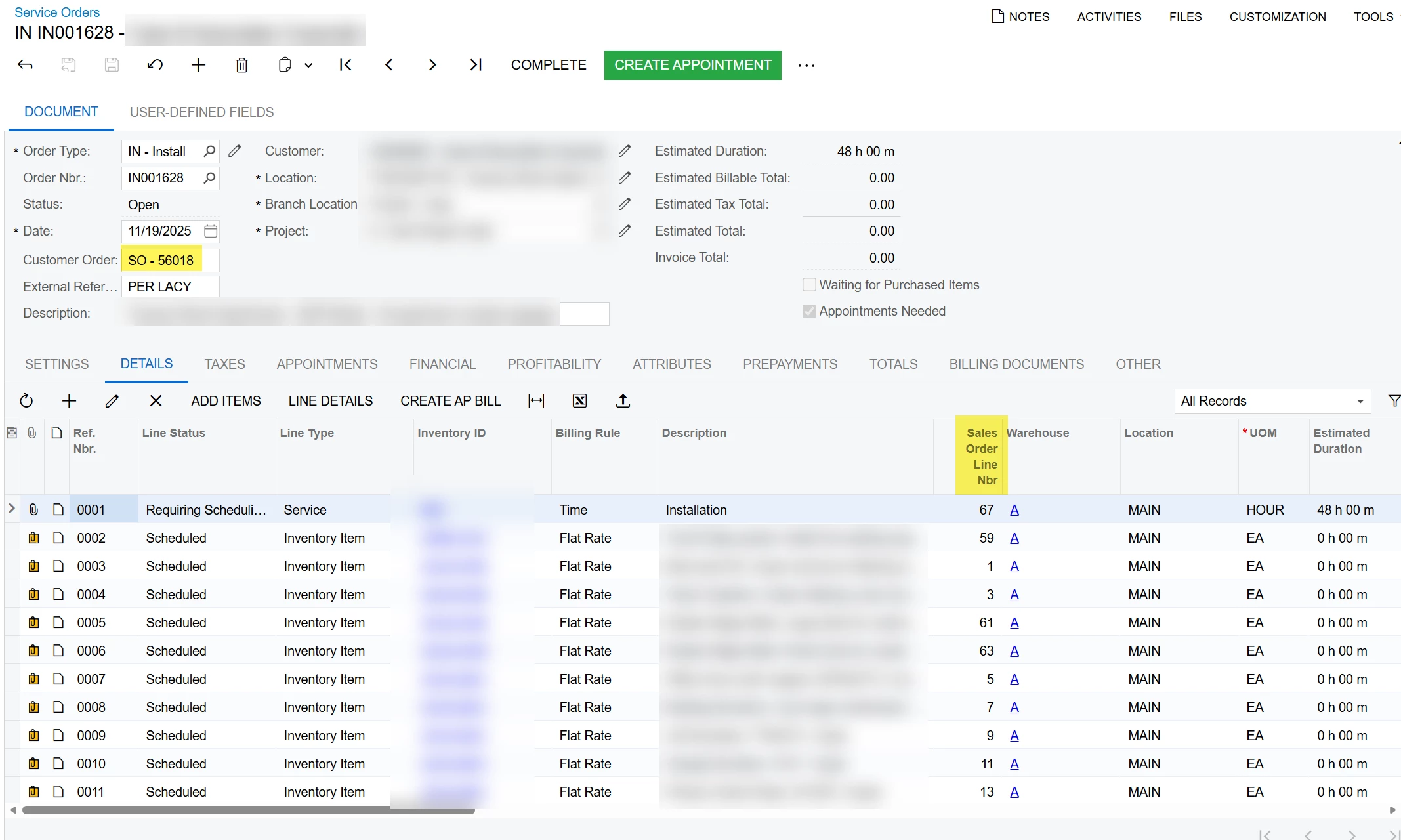Switch to the APPOINTMENTS tab
This screenshot has width=1401, height=840.
[x=327, y=364]
